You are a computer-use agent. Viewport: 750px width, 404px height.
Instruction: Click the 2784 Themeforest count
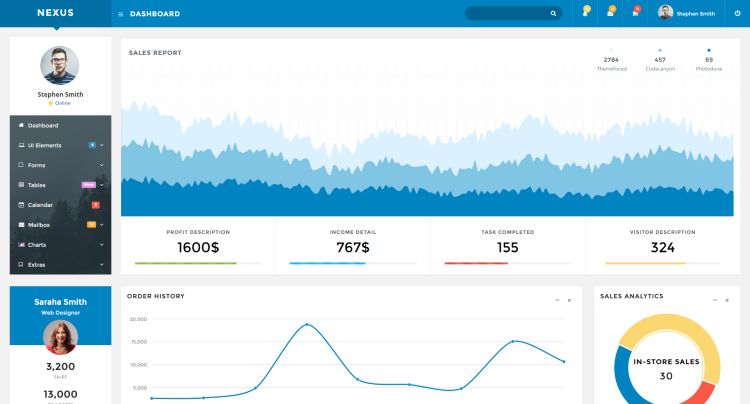(x=611, y=60)
